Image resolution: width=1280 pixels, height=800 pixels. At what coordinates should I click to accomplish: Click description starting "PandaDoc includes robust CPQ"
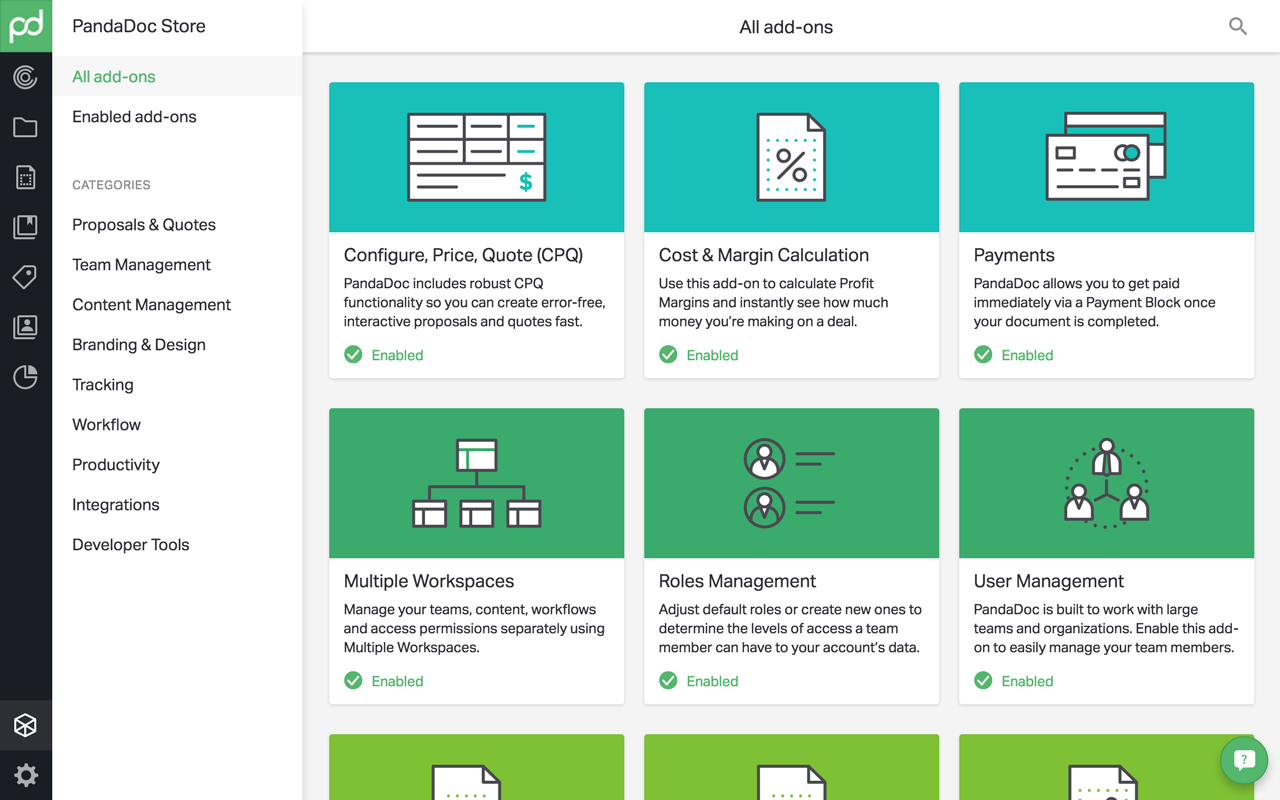[475, 303]
